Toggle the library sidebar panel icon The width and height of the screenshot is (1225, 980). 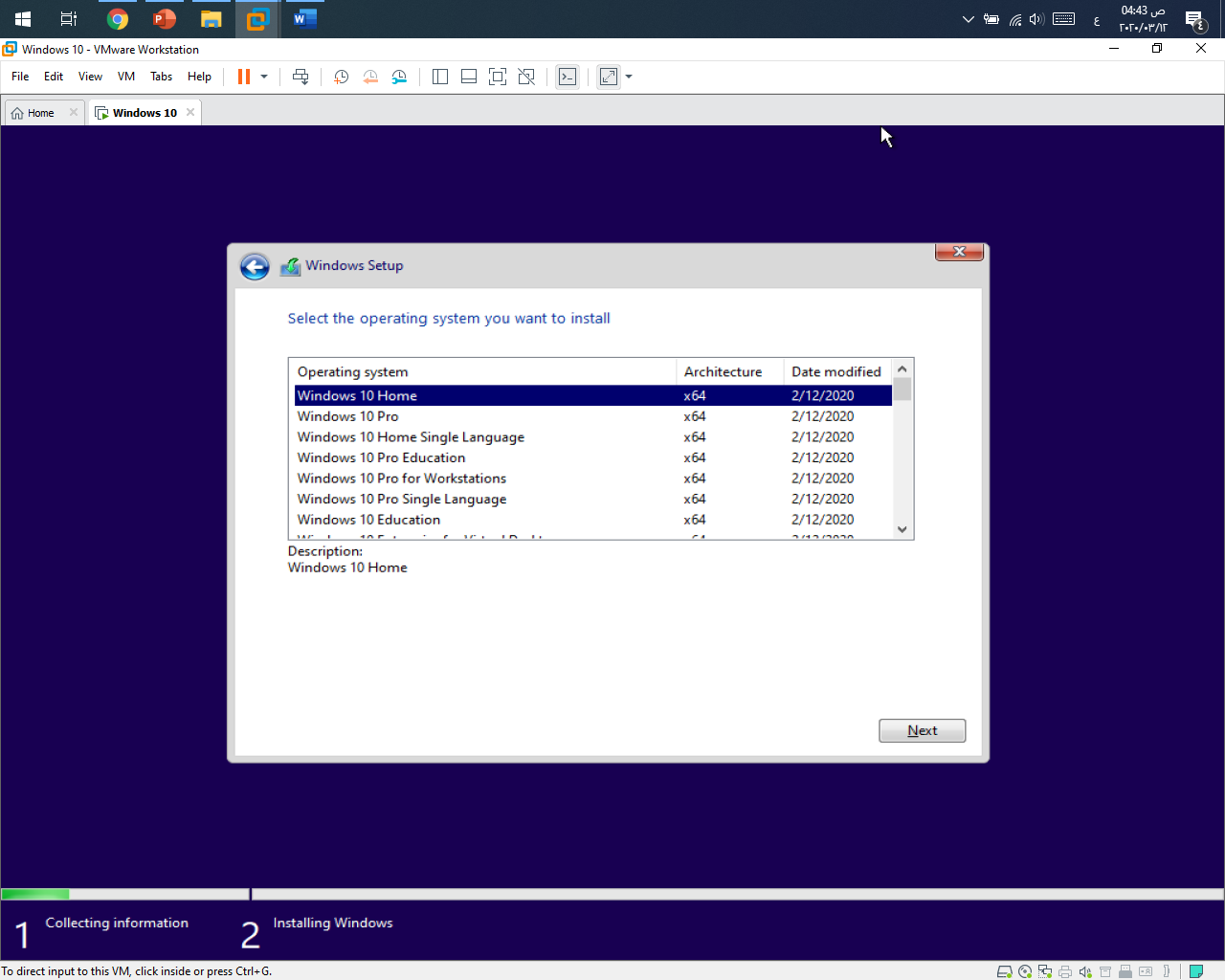pyautogui.click(x=440, y=77)
